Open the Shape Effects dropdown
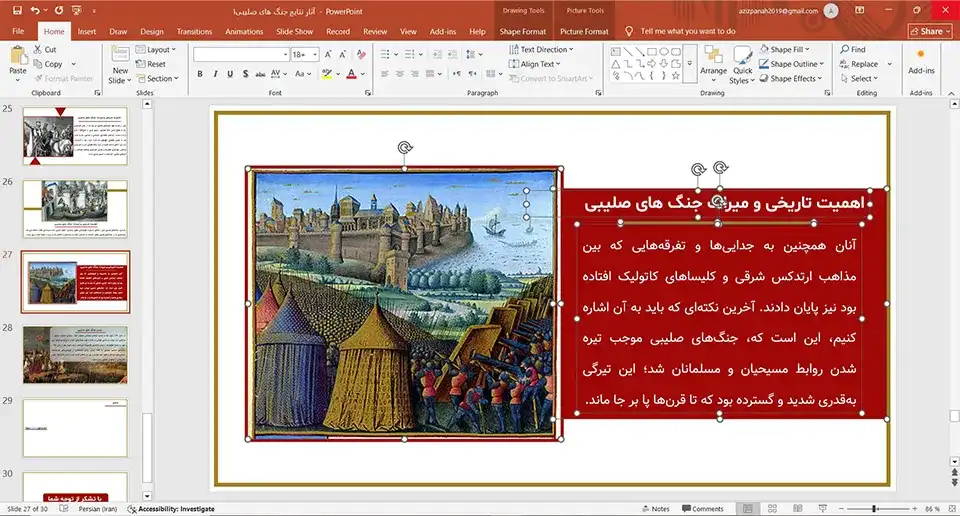The width and height of the screenshot is (960, 516). 790,78
